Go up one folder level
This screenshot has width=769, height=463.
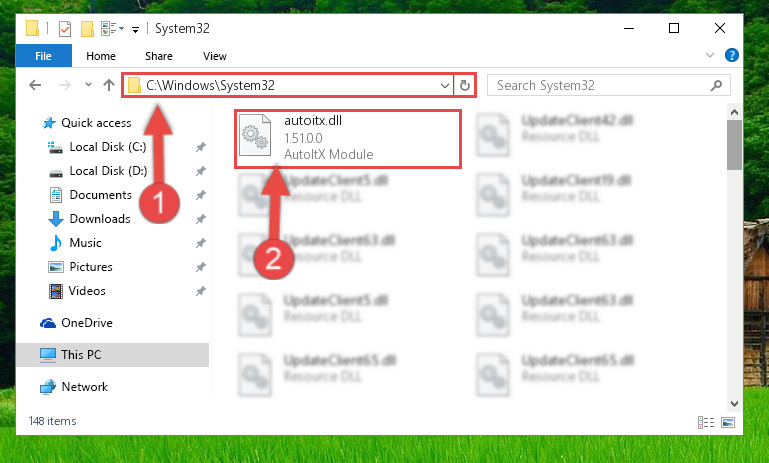click(x=109, y=85)
